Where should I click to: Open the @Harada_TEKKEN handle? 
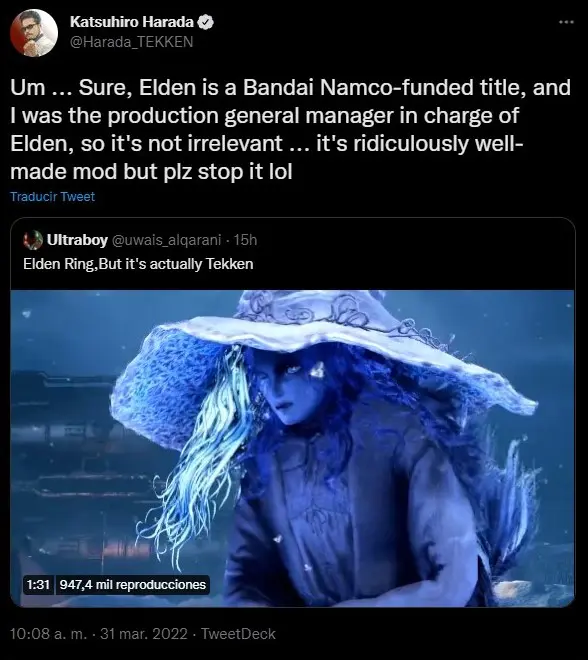(x=131, y=42)
